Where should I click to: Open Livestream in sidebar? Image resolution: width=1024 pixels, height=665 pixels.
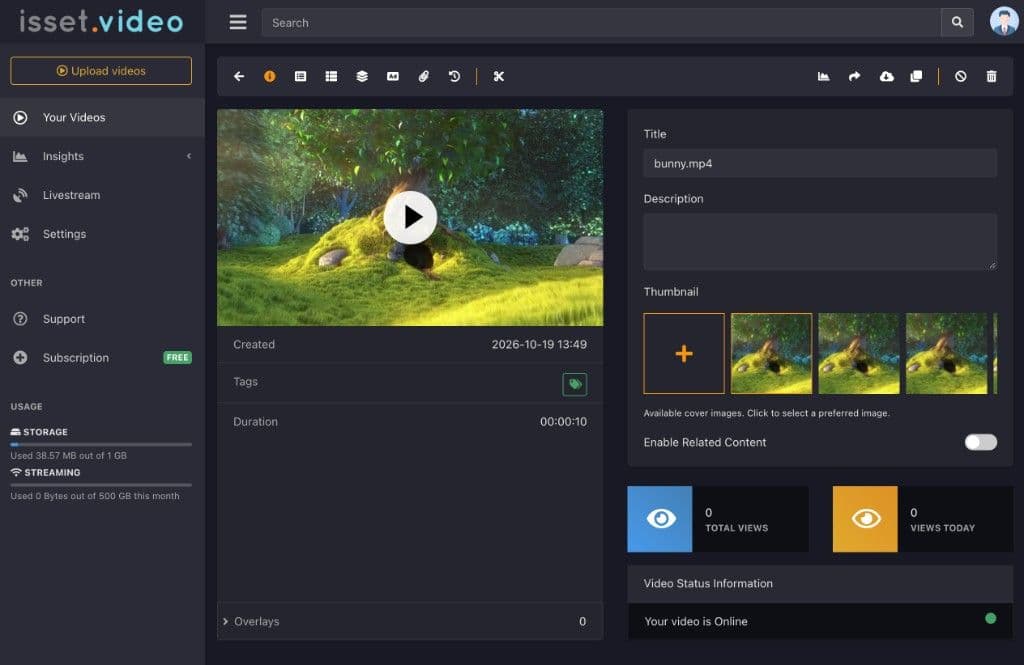tap(102, 195)
